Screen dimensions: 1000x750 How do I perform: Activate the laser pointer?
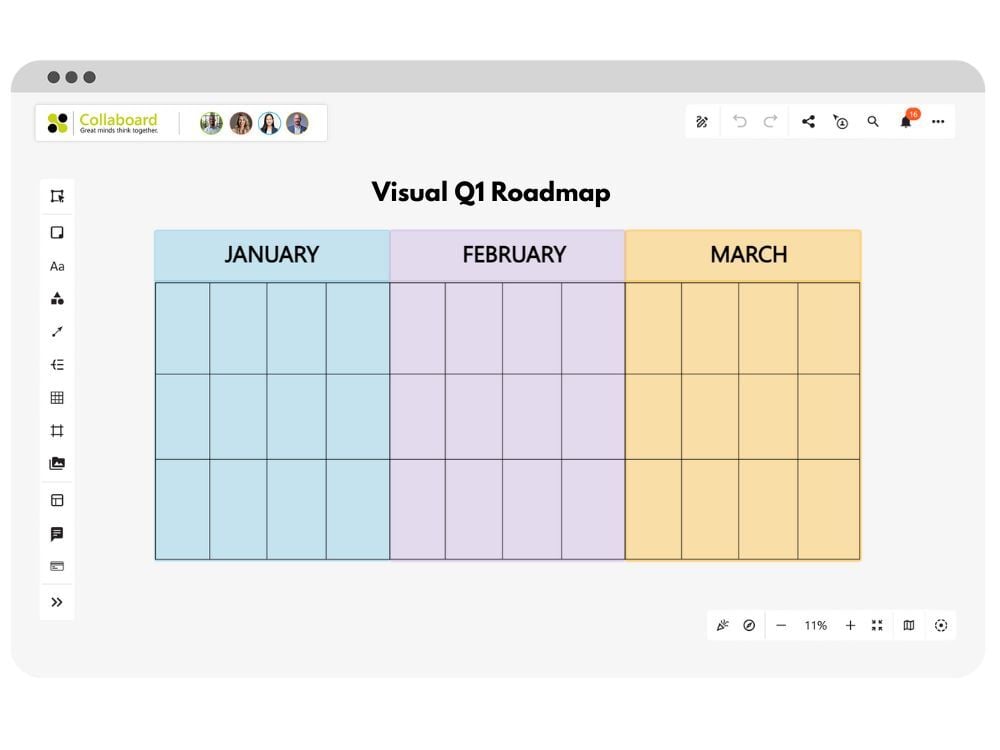point(724,625)
